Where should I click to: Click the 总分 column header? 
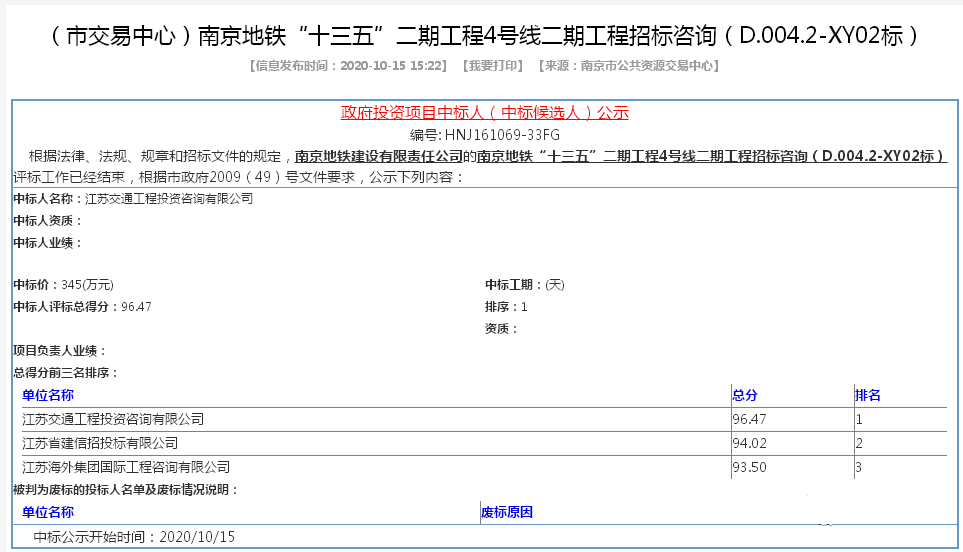click(x=744, y=395)
